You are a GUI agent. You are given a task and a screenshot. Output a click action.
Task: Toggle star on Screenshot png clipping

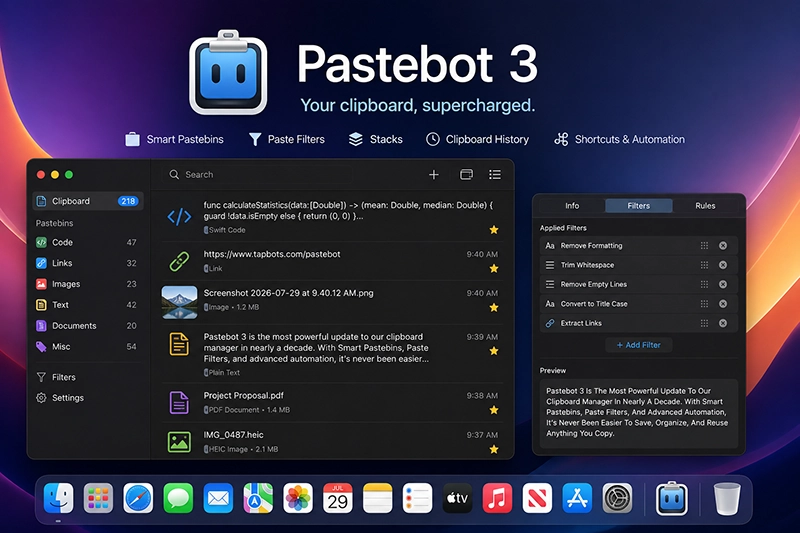[494, 308]
